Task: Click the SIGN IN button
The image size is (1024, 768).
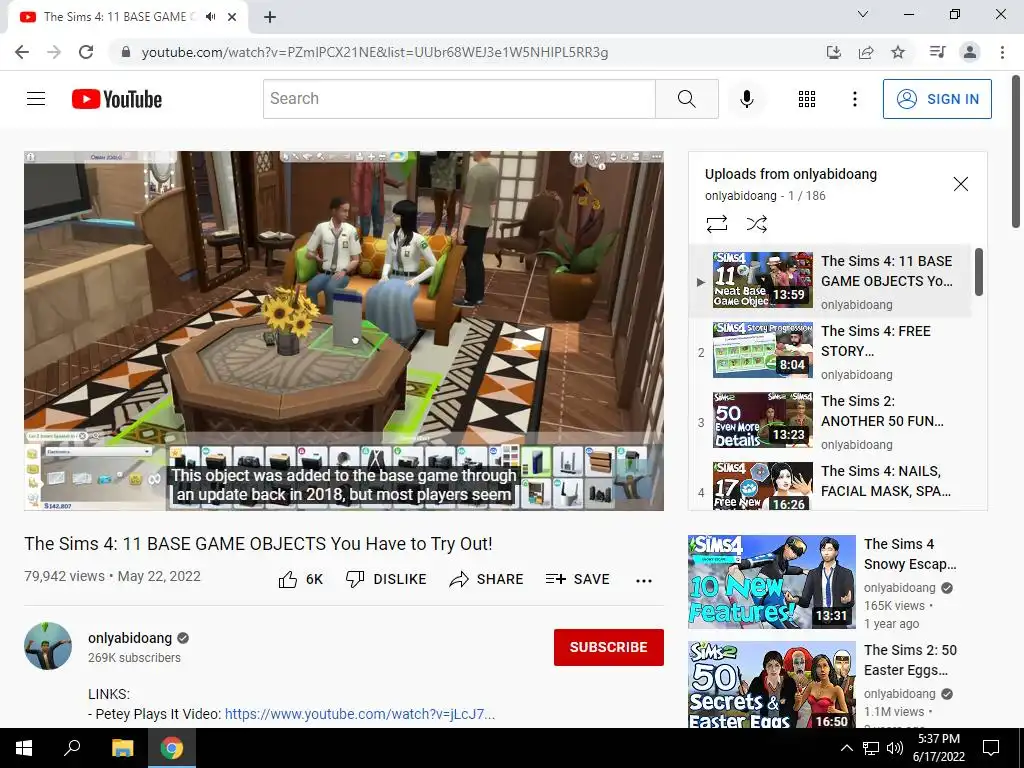Action: [936, 99]
